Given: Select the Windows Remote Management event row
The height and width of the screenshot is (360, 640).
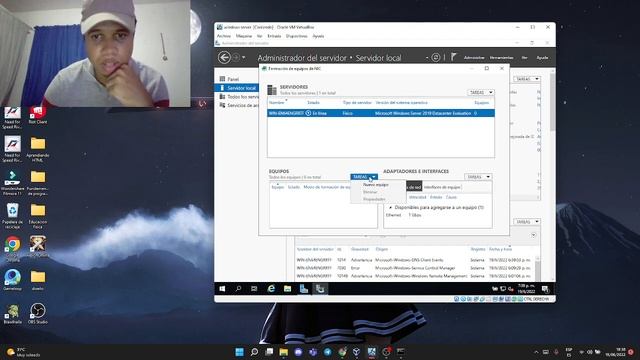Looking at the screenshot, I should tap(414, 276).
